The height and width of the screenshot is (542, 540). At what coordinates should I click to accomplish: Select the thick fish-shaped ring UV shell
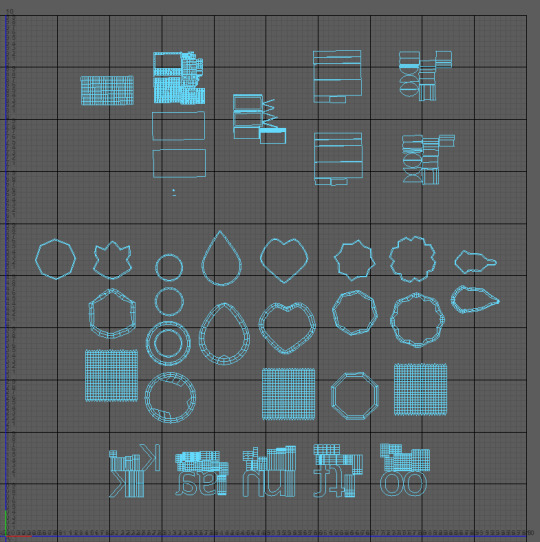pyautogui.click(x=475, y=299)
